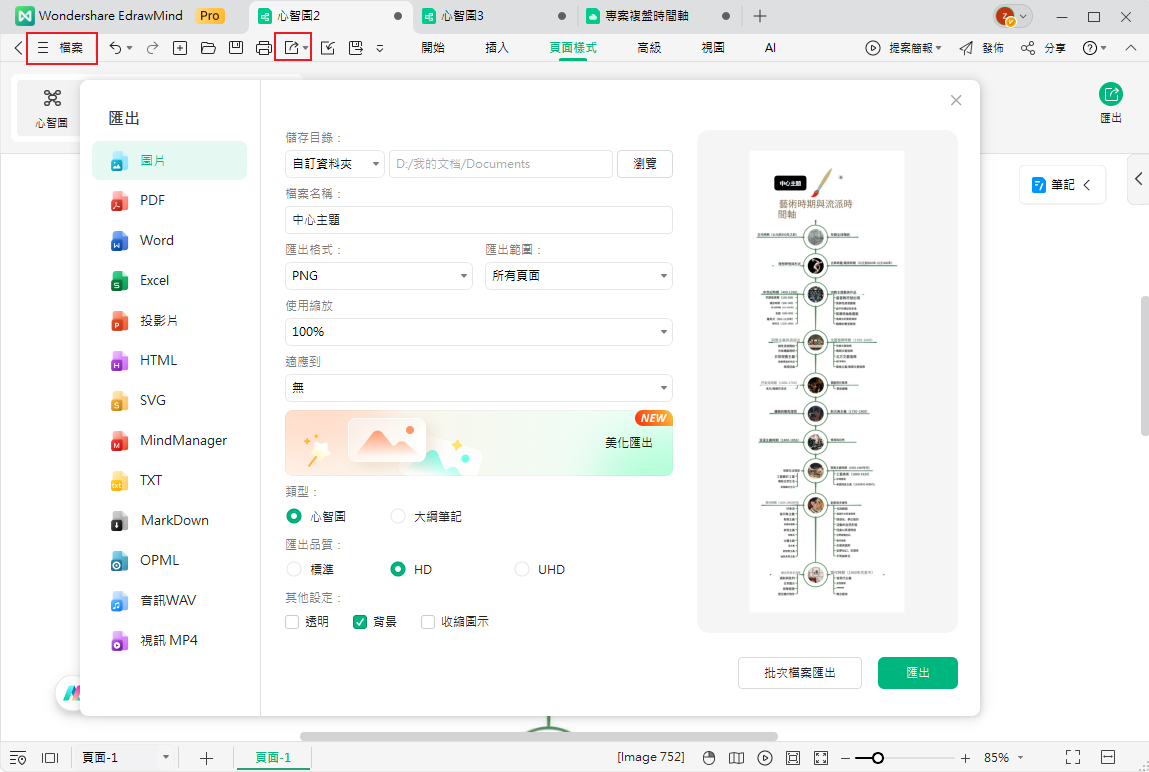The width and height of the screenshot is (1149, 772).
Task: Click the save icon in the toolbar
Action: (x=235, y=47)
